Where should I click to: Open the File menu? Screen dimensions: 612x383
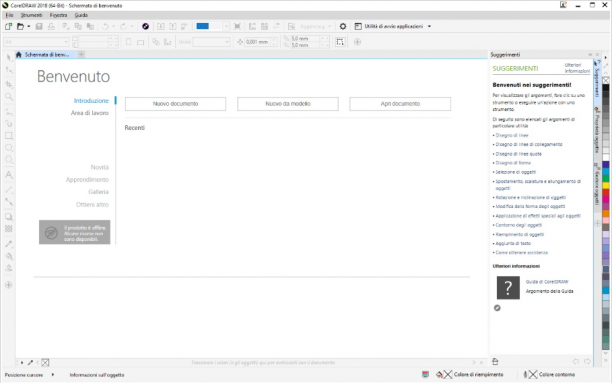point(9,15)
